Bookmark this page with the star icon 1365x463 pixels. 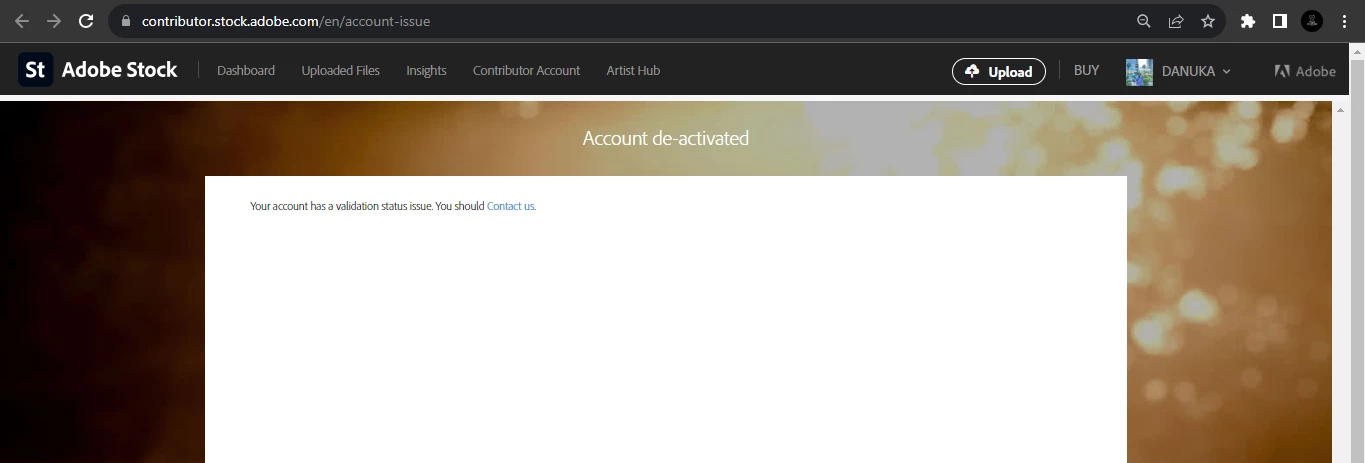click(x=1208, y=21)
